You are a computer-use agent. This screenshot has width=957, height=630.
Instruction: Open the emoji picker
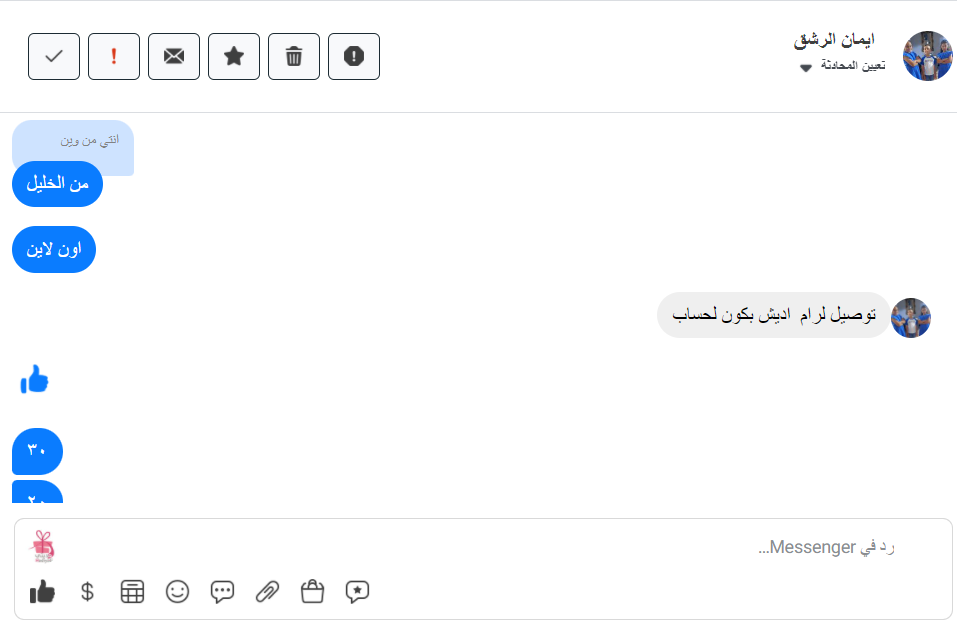click(177, 592)
